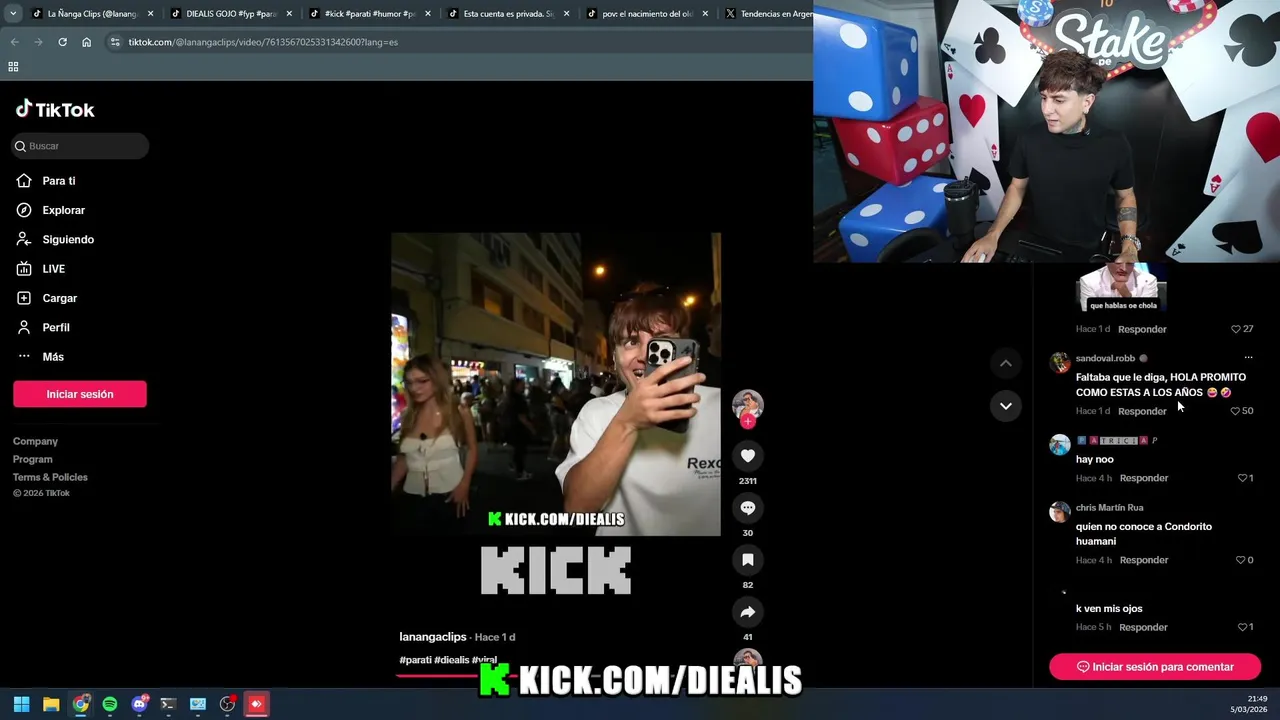Open options menu on sandoval.robb comment
Viewport: 1280px width, 720px height.
(1248, 358)
